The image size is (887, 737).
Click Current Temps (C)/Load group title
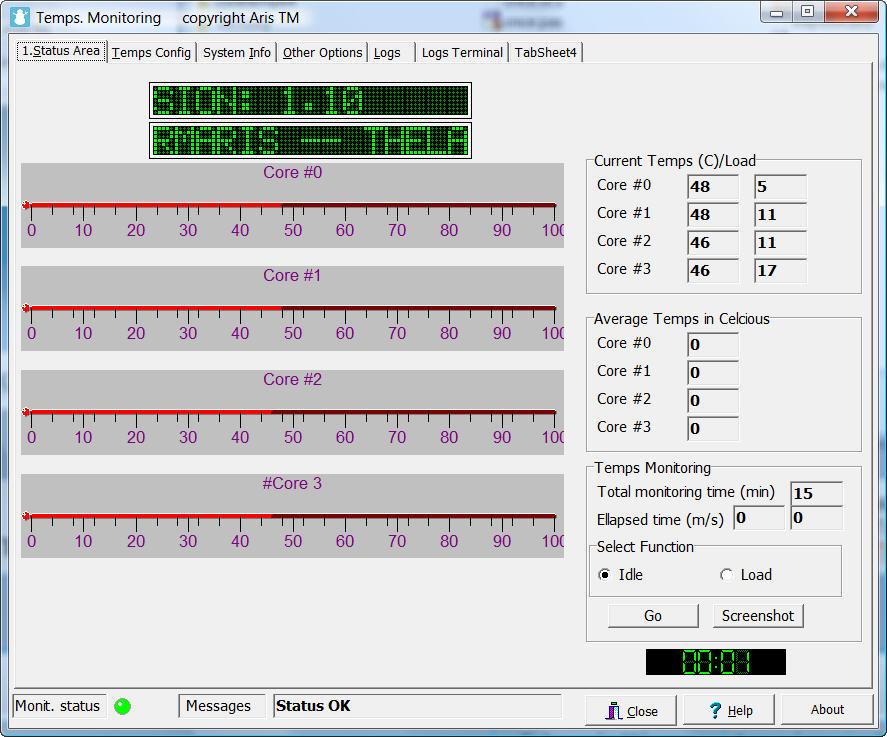coord(674,161)
